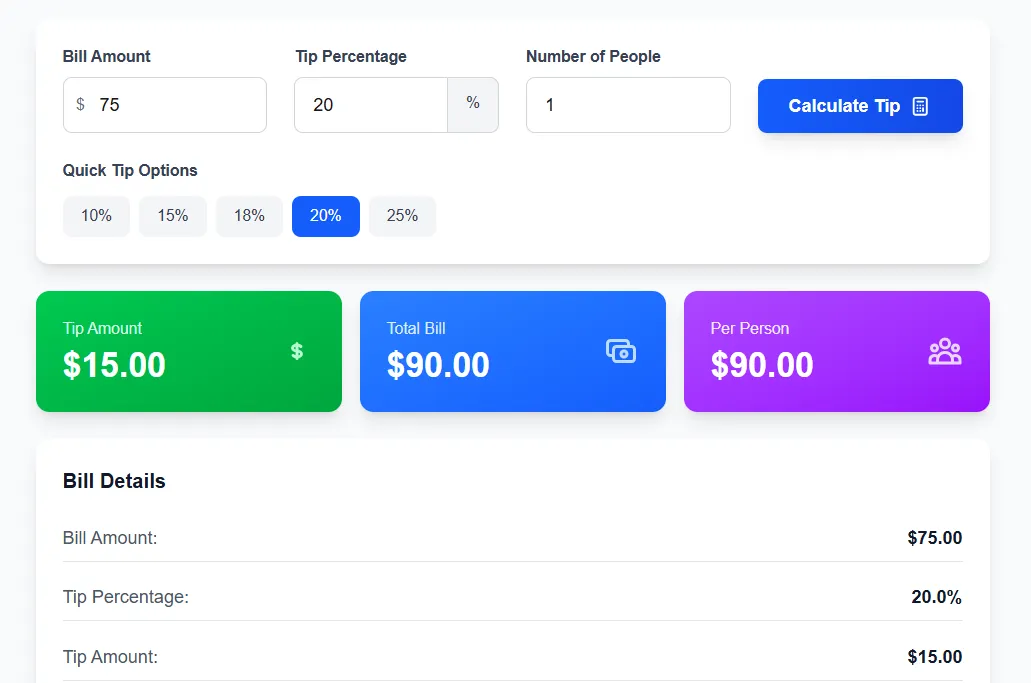The image size is (1031, 683).
Task: Click the percent symbol beside Tip Percentage
Action: pyautogui.click(x=473, y=103)
